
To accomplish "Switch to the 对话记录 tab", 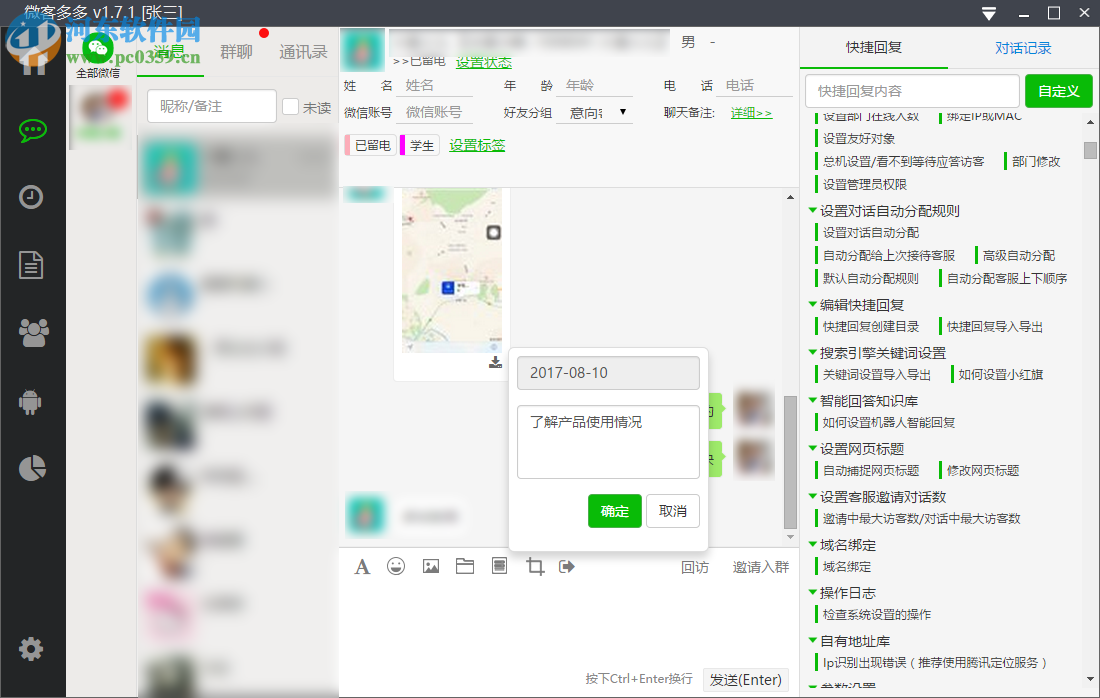I will tap(1022, 47).
